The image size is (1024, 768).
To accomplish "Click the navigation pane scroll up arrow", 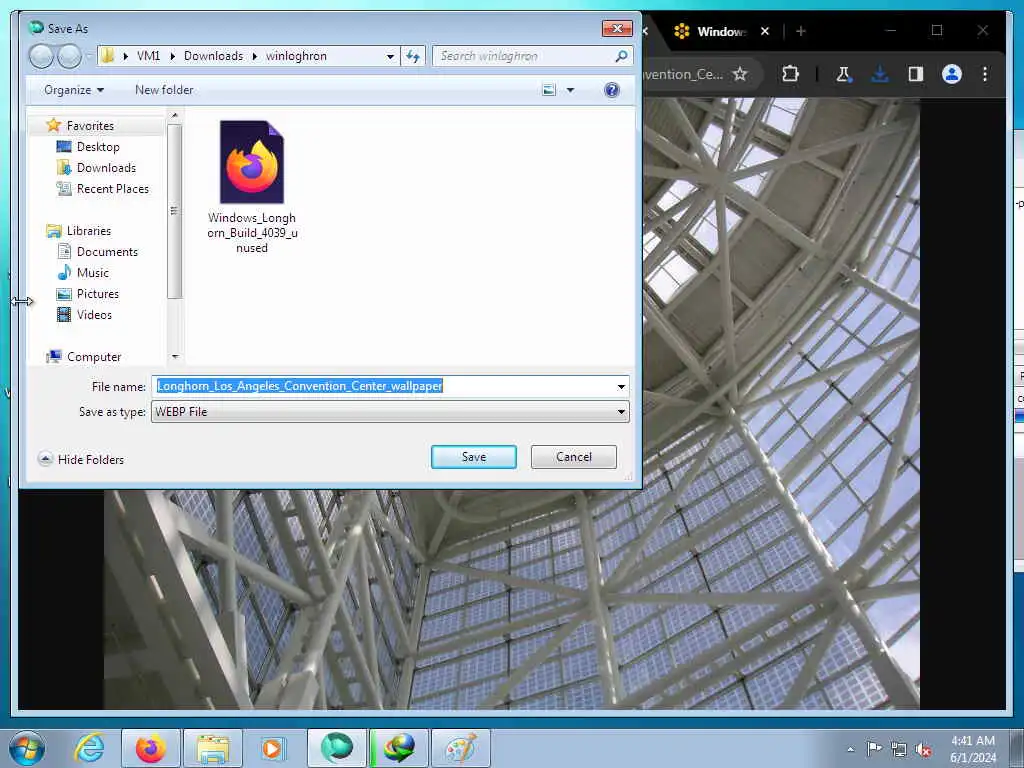I will (174, 116).
